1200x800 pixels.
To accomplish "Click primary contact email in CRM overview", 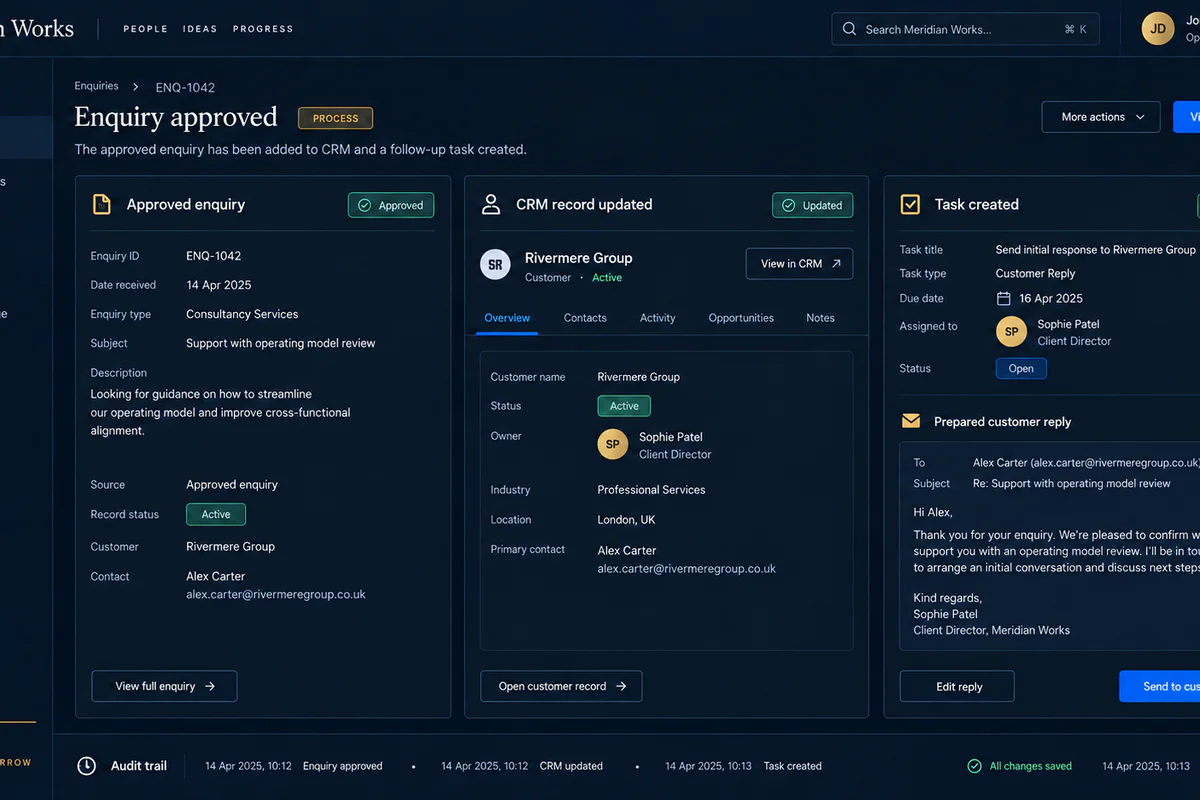I will 687,568.
